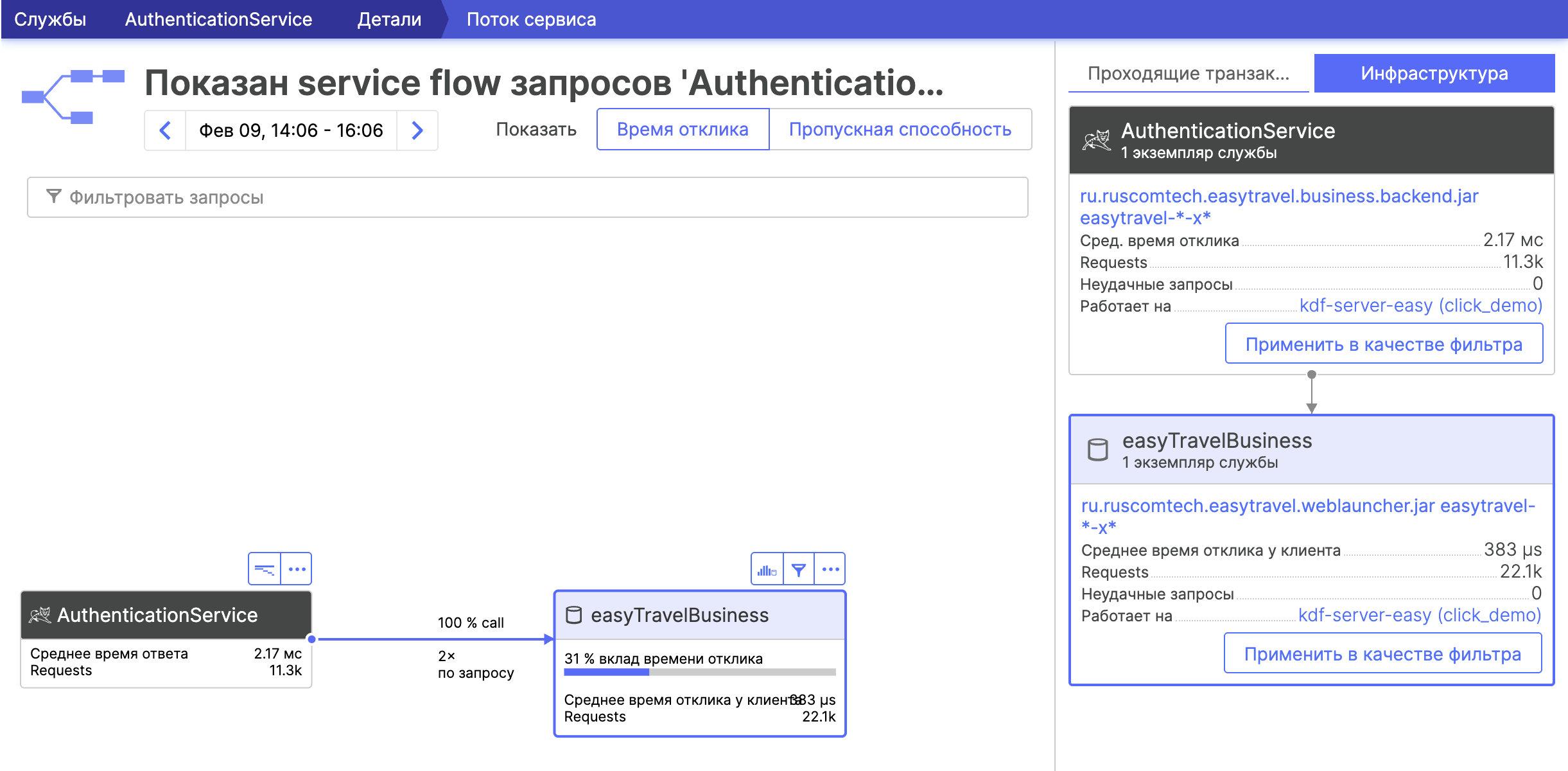
Task: Go to next time frame arrow
Action: [x=417, y=130]
